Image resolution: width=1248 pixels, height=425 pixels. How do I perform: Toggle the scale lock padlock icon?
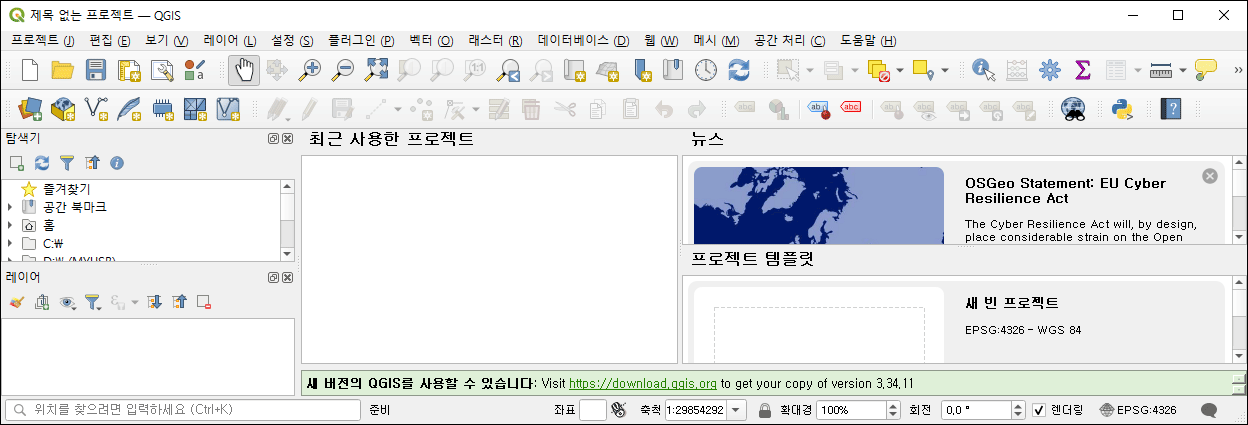click(765, 410)
